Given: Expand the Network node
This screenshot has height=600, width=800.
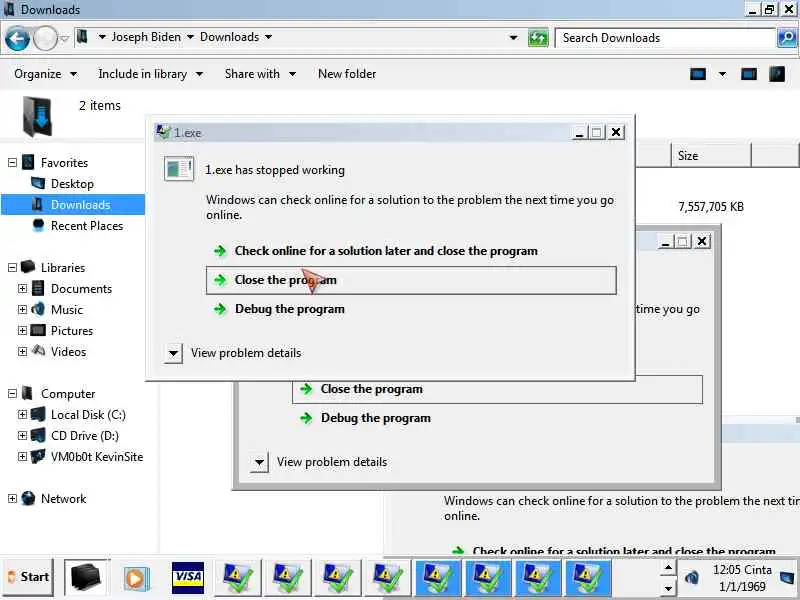Looking at the screenshot, I should coord(12,498).
